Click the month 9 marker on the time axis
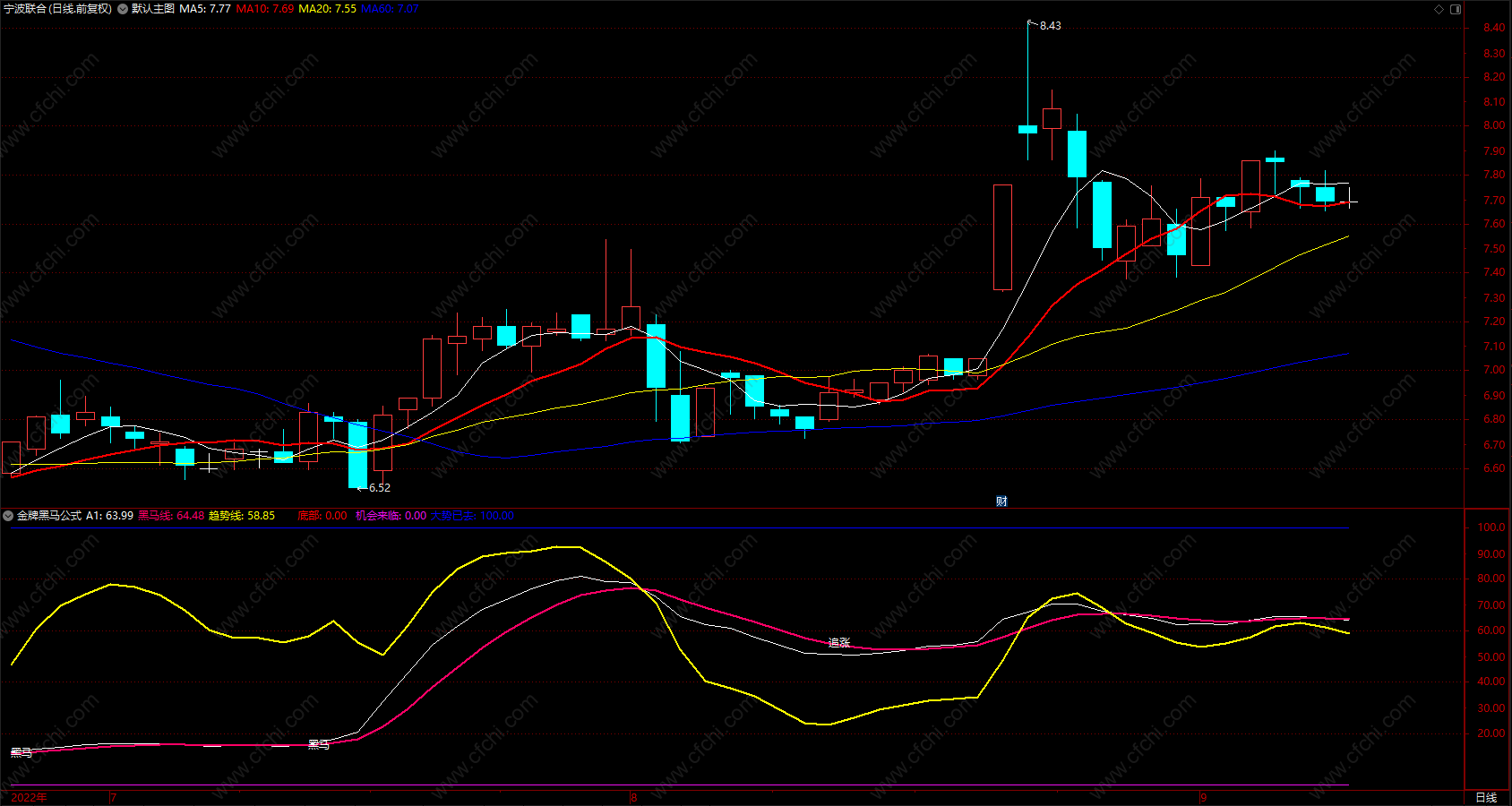The width and height of the screenshot is (1512, 806). 1204,797
